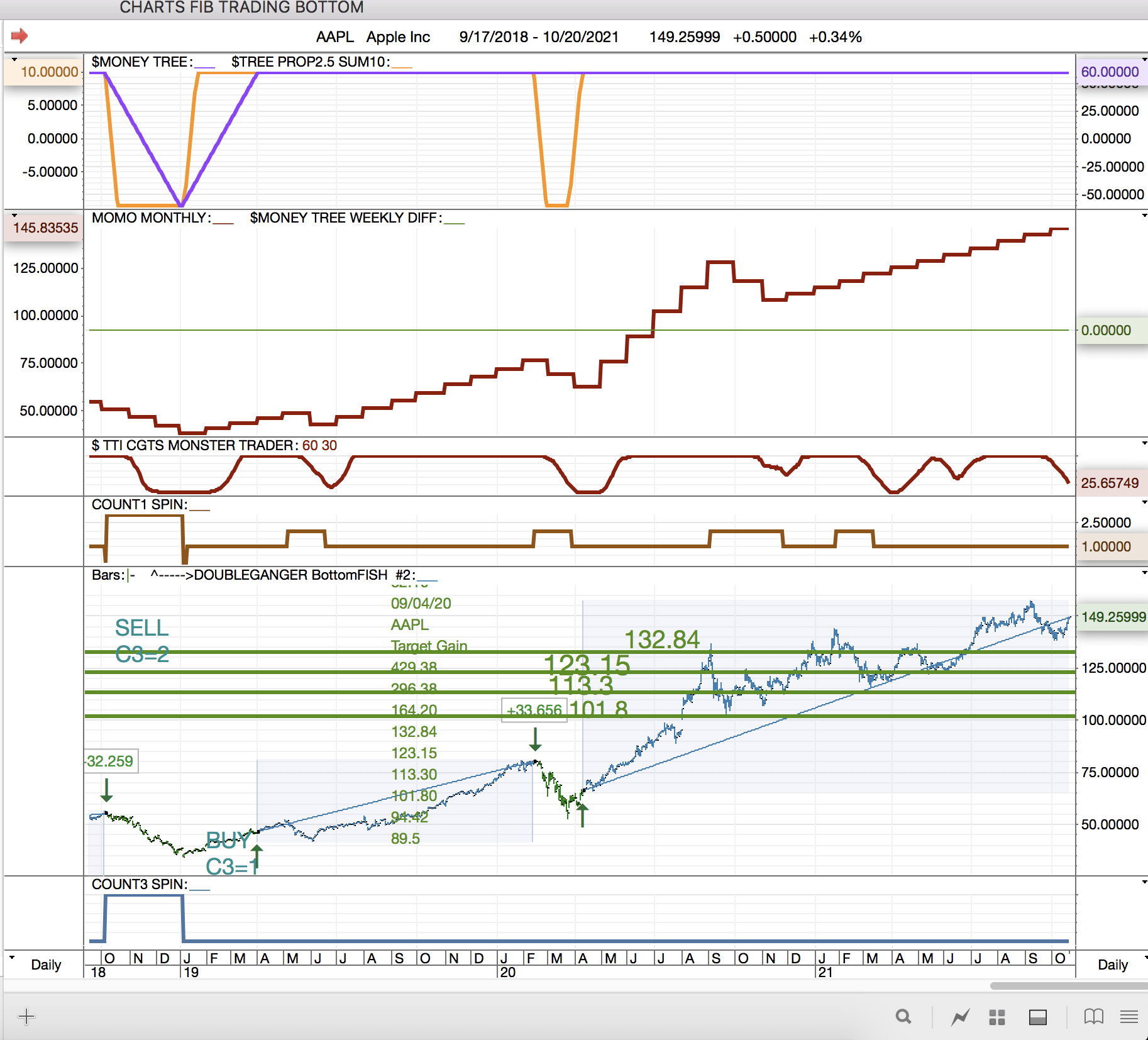This screenshot has height=1040, width=1148.
Task: Click the 9/17/2018 - 10/20/2021 date range
Action: point(539,37)
